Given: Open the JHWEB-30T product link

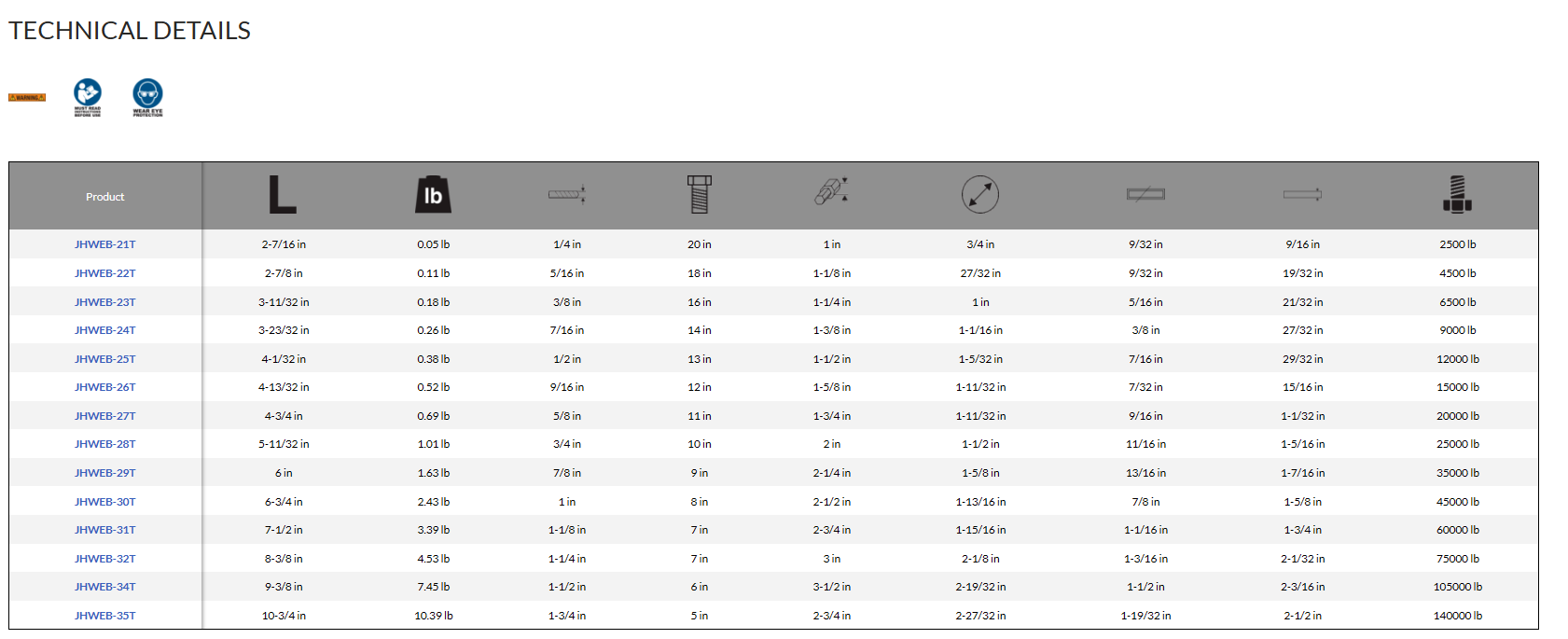Looking at the screenshot, I should point(105,502).
